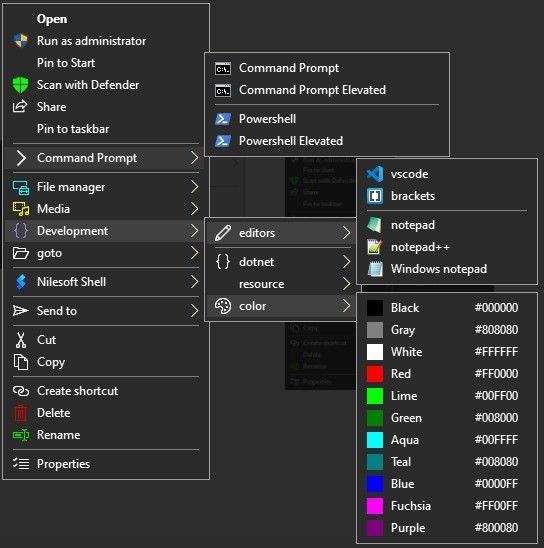Click the Scan with Defender shield icon

(20, 85)
